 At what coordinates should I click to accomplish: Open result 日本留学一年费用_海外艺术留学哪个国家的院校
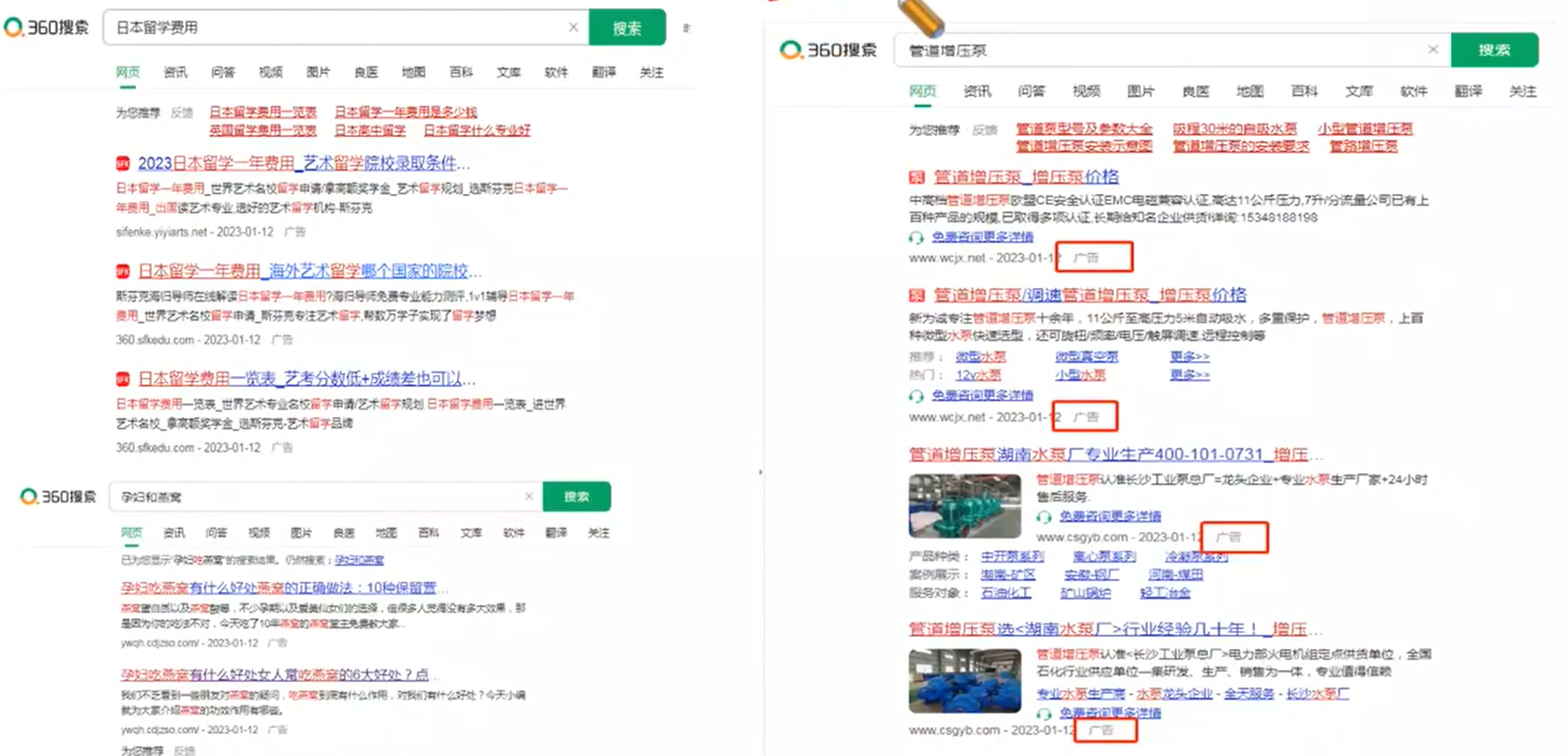pyautogui.click(x=309, y=271)
